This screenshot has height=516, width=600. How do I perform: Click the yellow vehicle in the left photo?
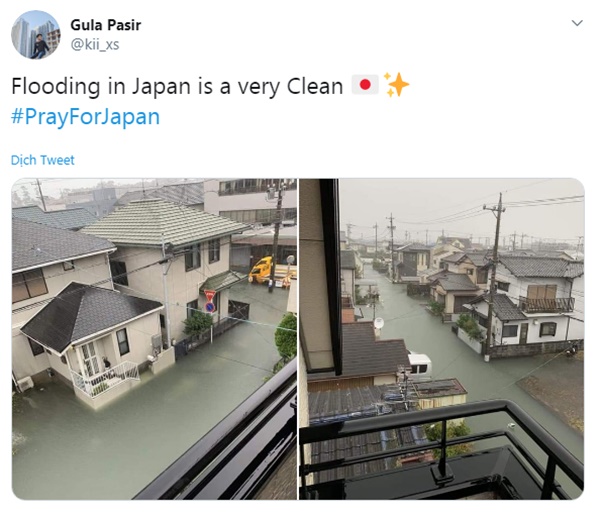(x=262, y=270)
